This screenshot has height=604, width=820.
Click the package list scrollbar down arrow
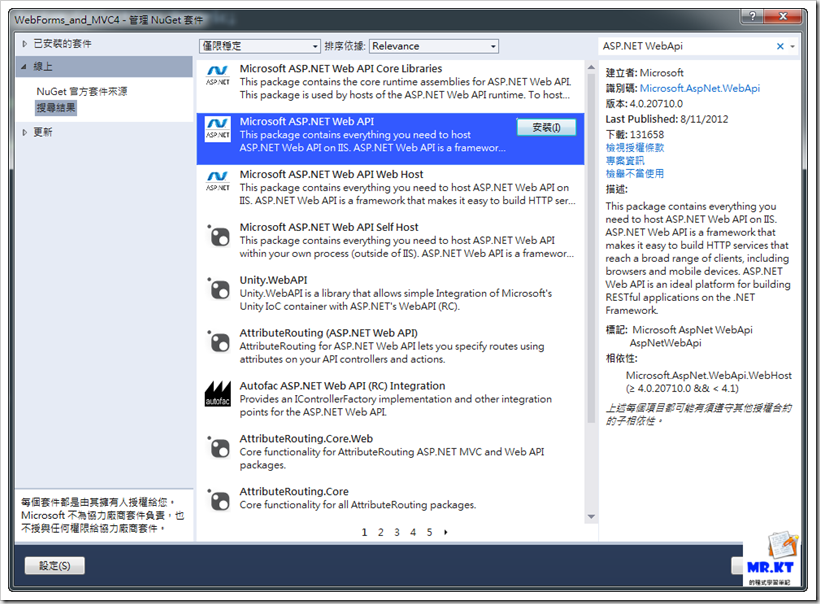point(591,517)
